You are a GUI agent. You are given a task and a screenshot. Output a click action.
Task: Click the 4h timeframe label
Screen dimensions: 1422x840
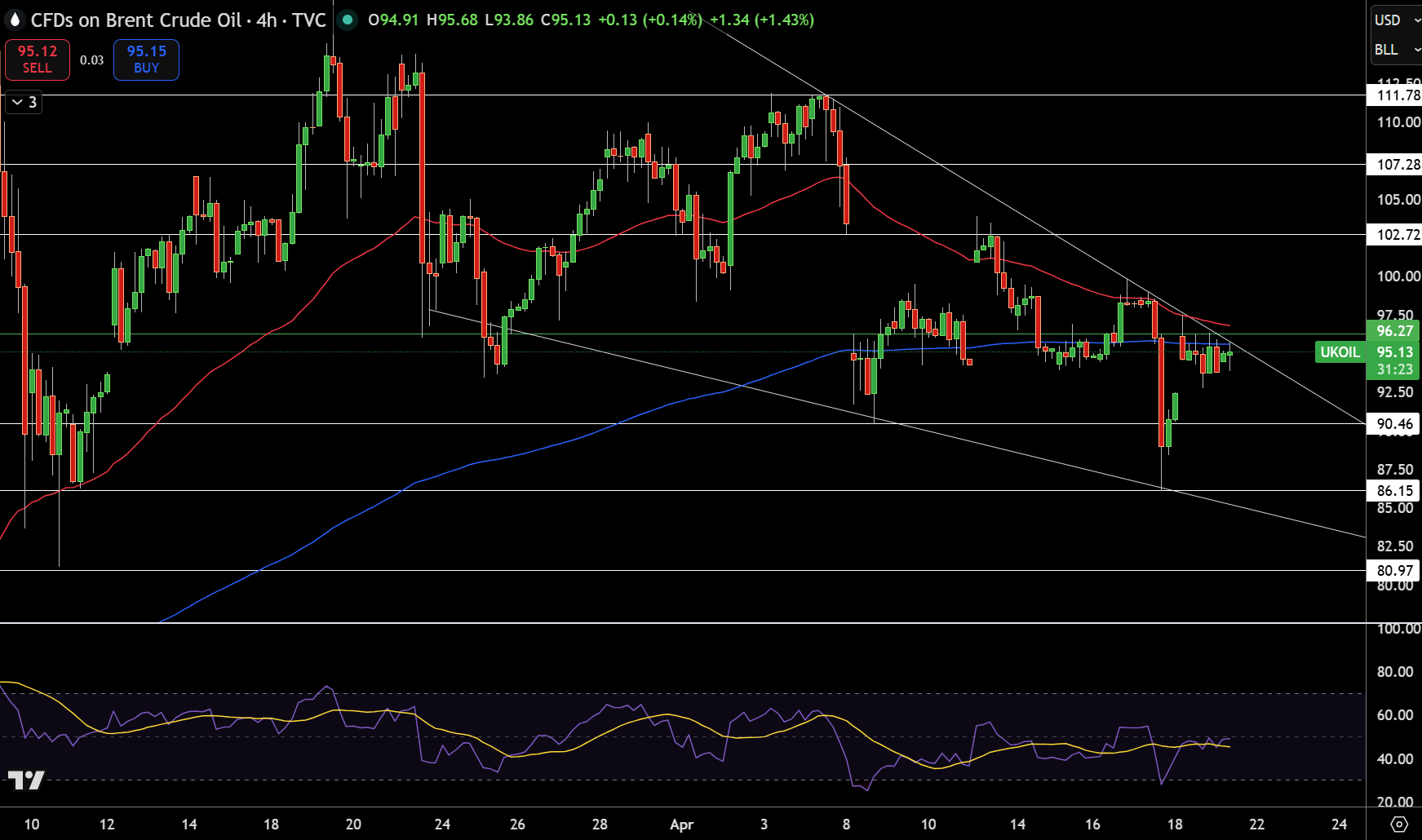(x=267, y=20)
